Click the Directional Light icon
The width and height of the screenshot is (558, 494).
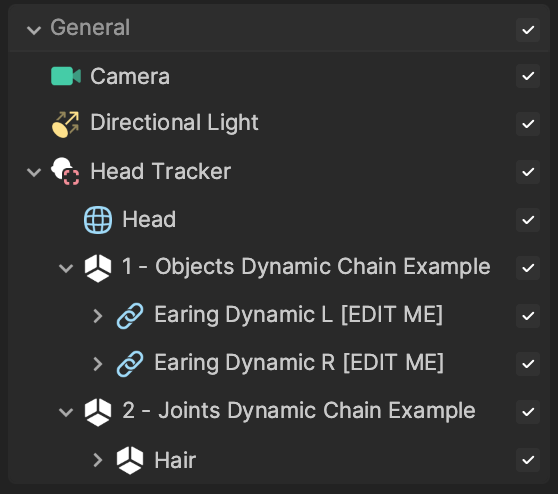65,124
